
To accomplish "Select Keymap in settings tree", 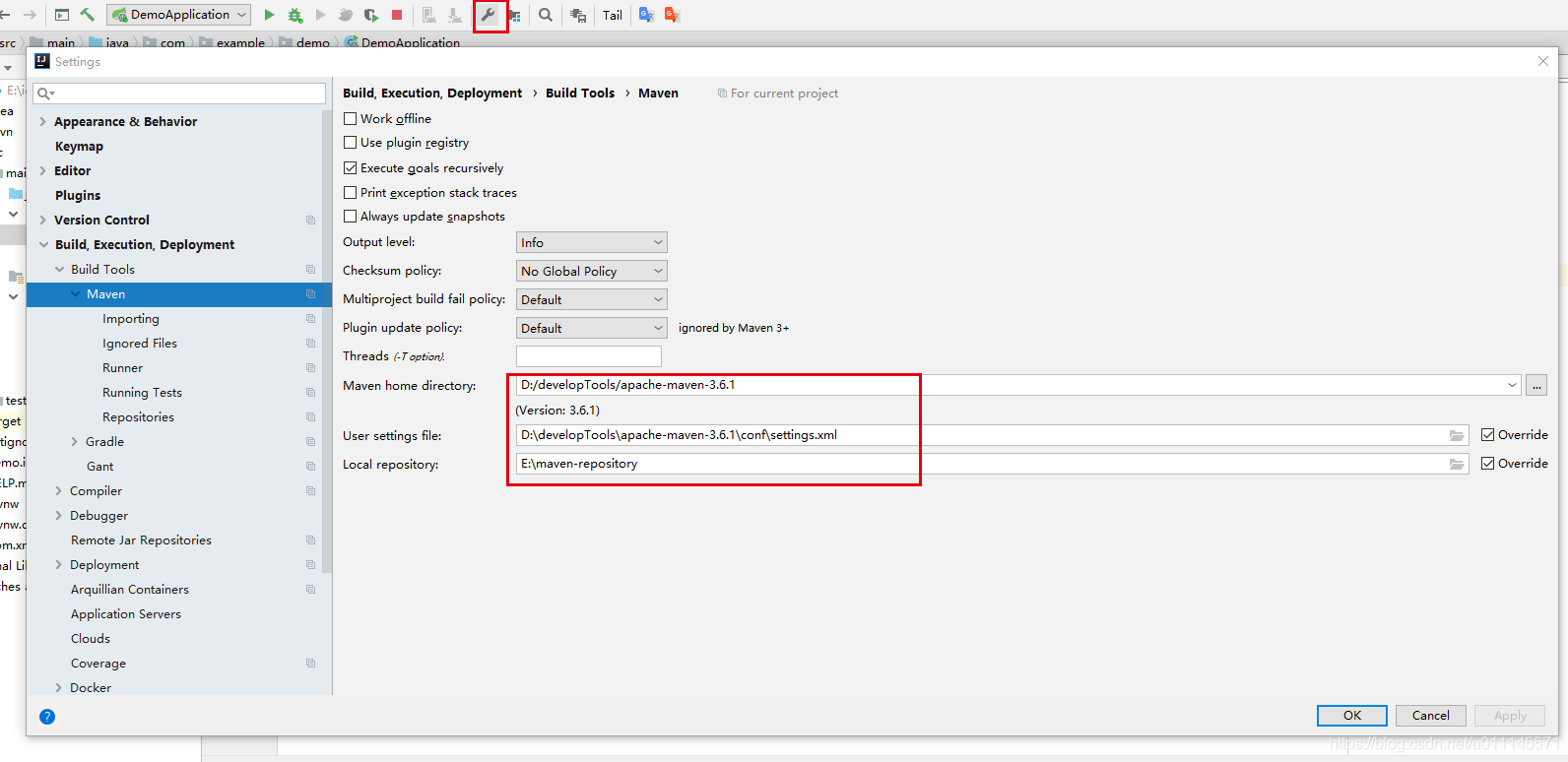I will (x=79, y=147).
